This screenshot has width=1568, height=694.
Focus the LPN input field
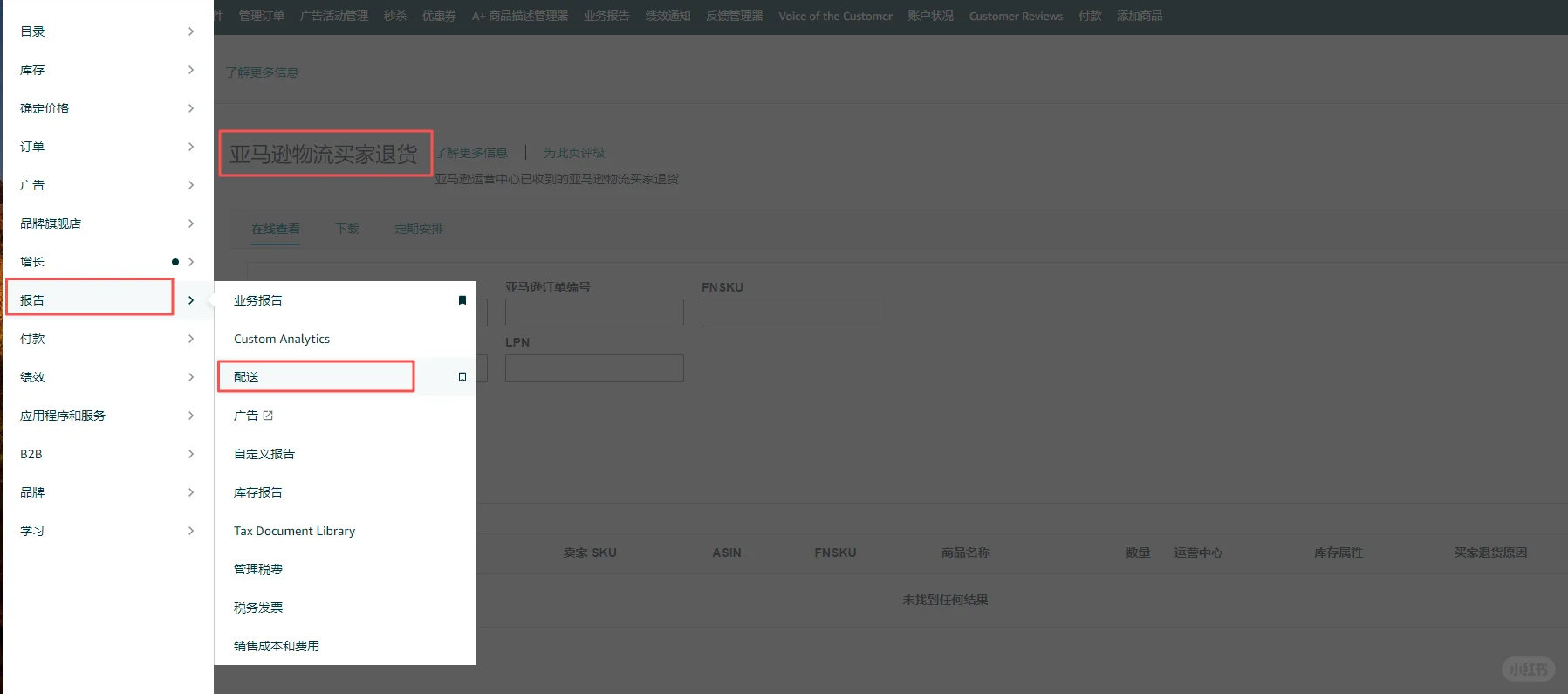(594, 368)
